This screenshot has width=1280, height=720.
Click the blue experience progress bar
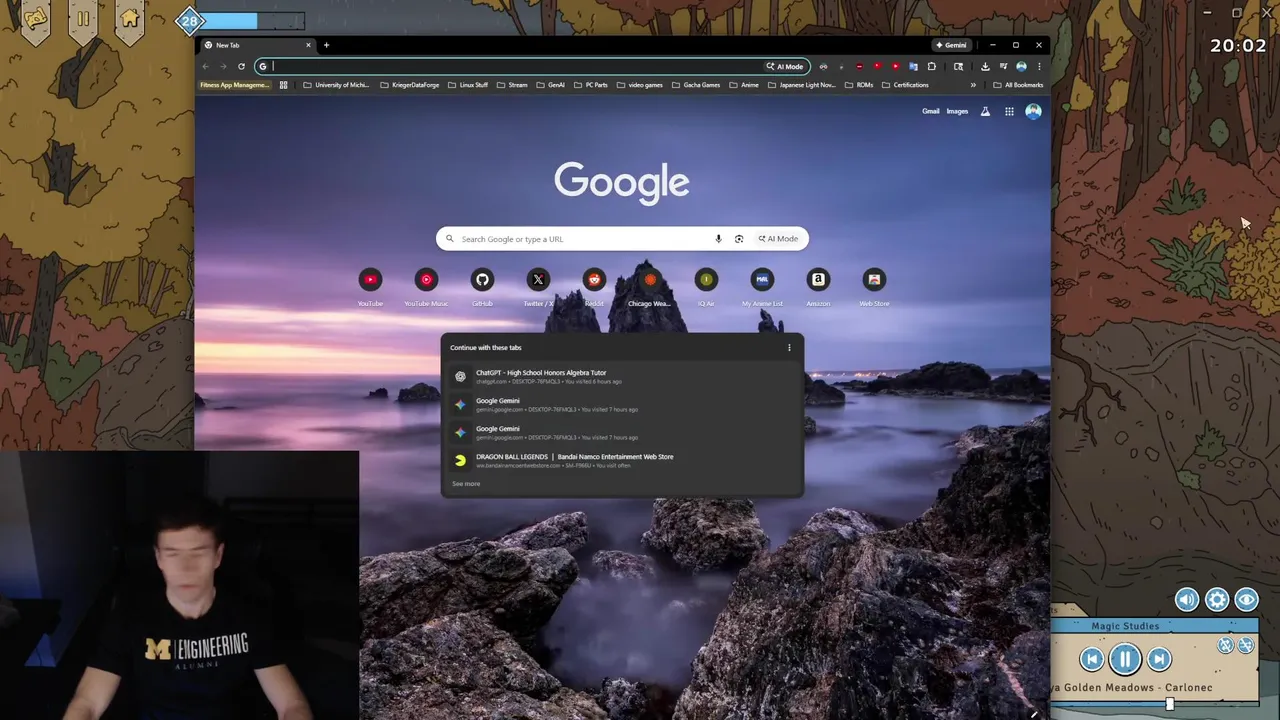(x=254, y=20)
